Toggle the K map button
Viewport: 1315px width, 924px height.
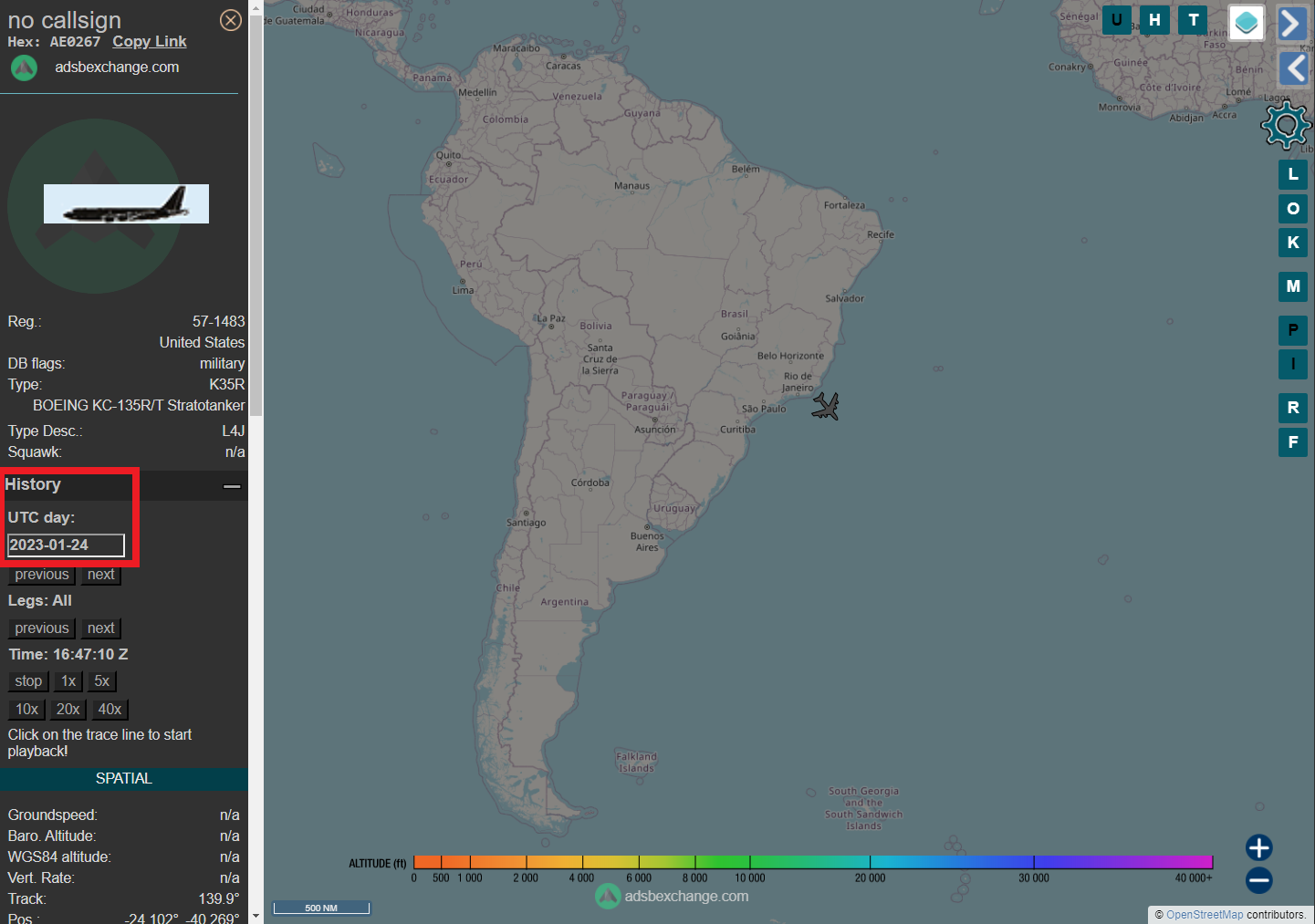1293,243
